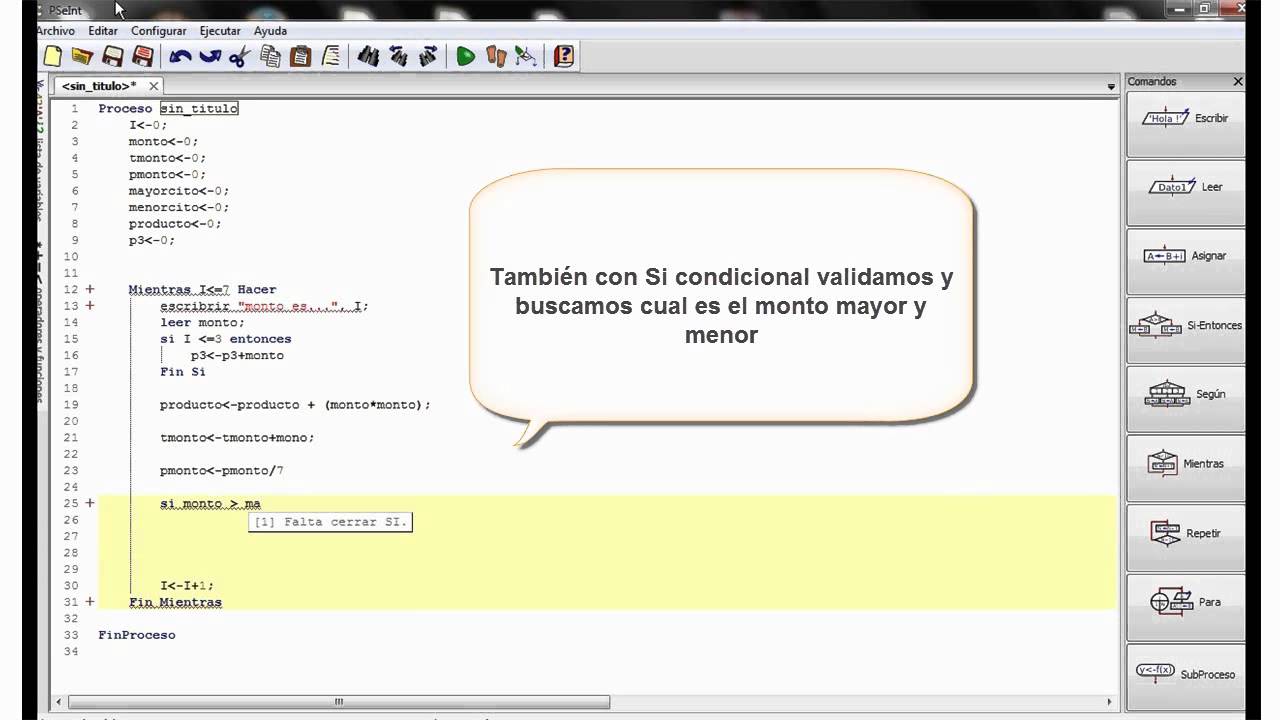Click the Comandos panel title
Viewport: 1280px width, 720px height.
[1152, 82]
